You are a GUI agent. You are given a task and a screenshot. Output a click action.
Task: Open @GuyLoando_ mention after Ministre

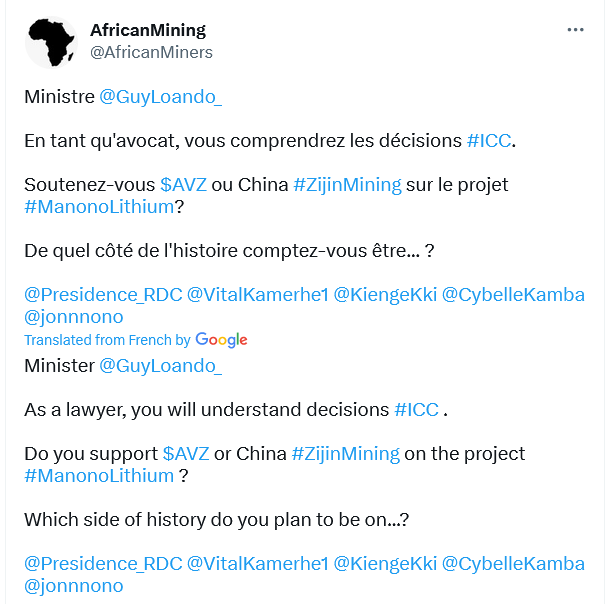pos(160,97)
